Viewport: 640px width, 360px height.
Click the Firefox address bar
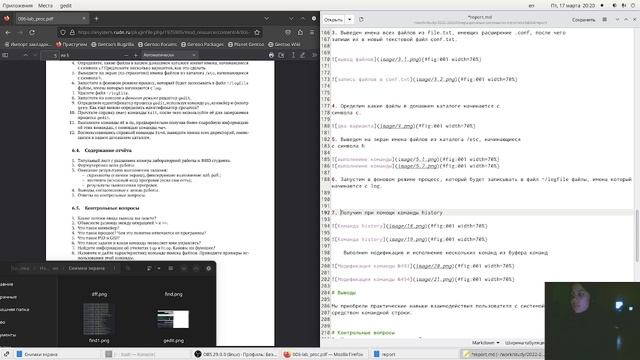[161, 32]
